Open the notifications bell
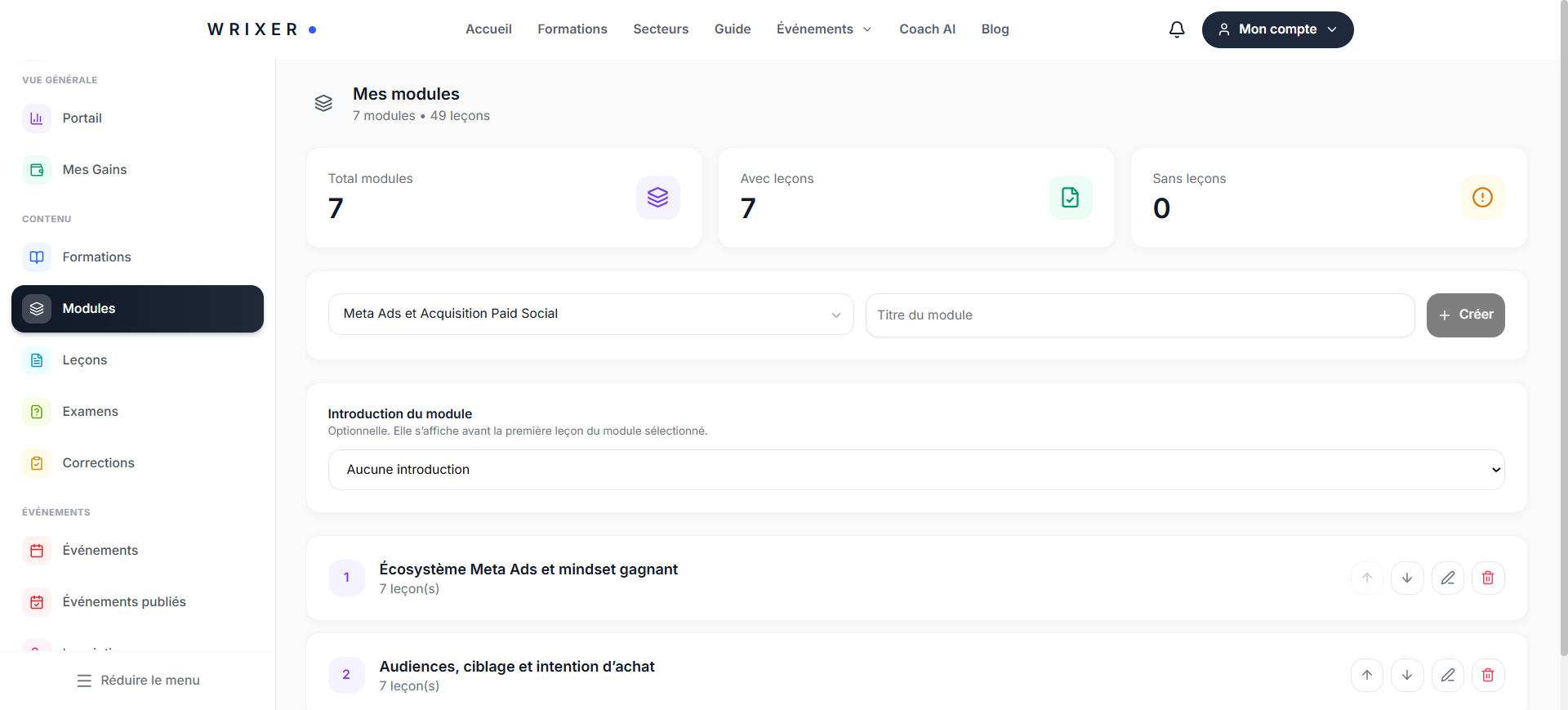Image resolution: width=1568 pixels, height=710 pixels. (1177, 29)
